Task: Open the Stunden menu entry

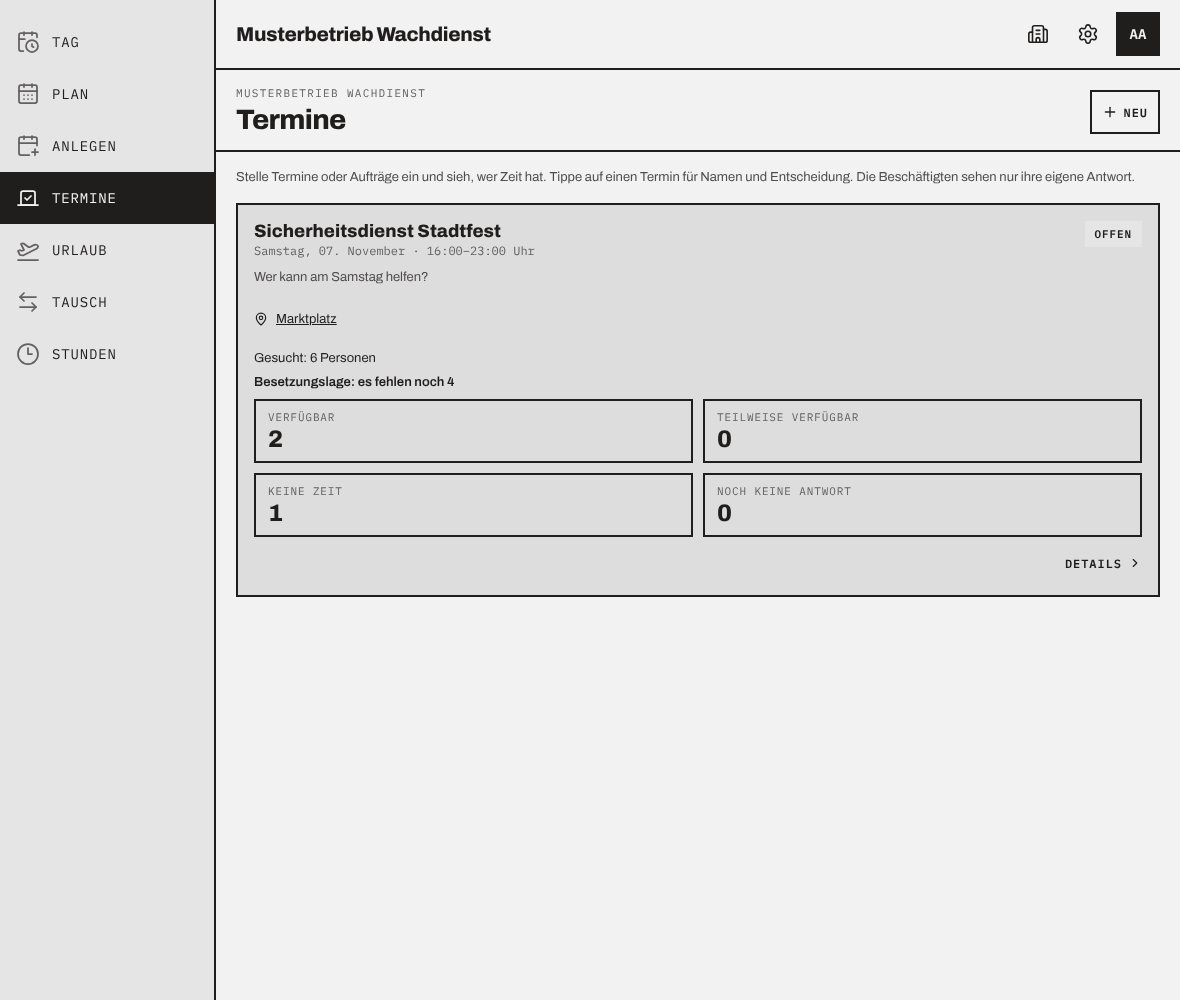Action: tap(108, 354)
